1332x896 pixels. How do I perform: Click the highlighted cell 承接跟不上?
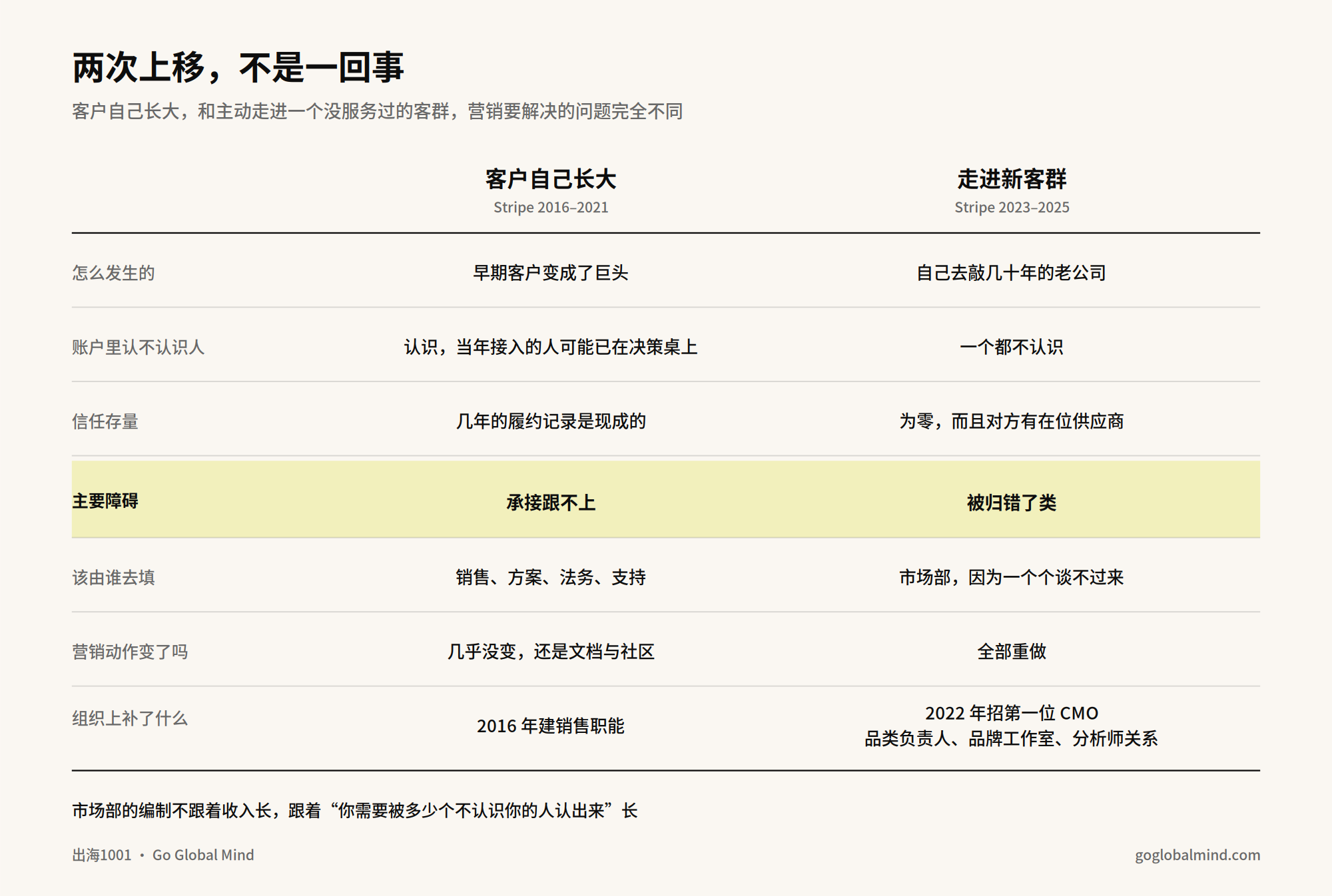[x=550, y=503]
